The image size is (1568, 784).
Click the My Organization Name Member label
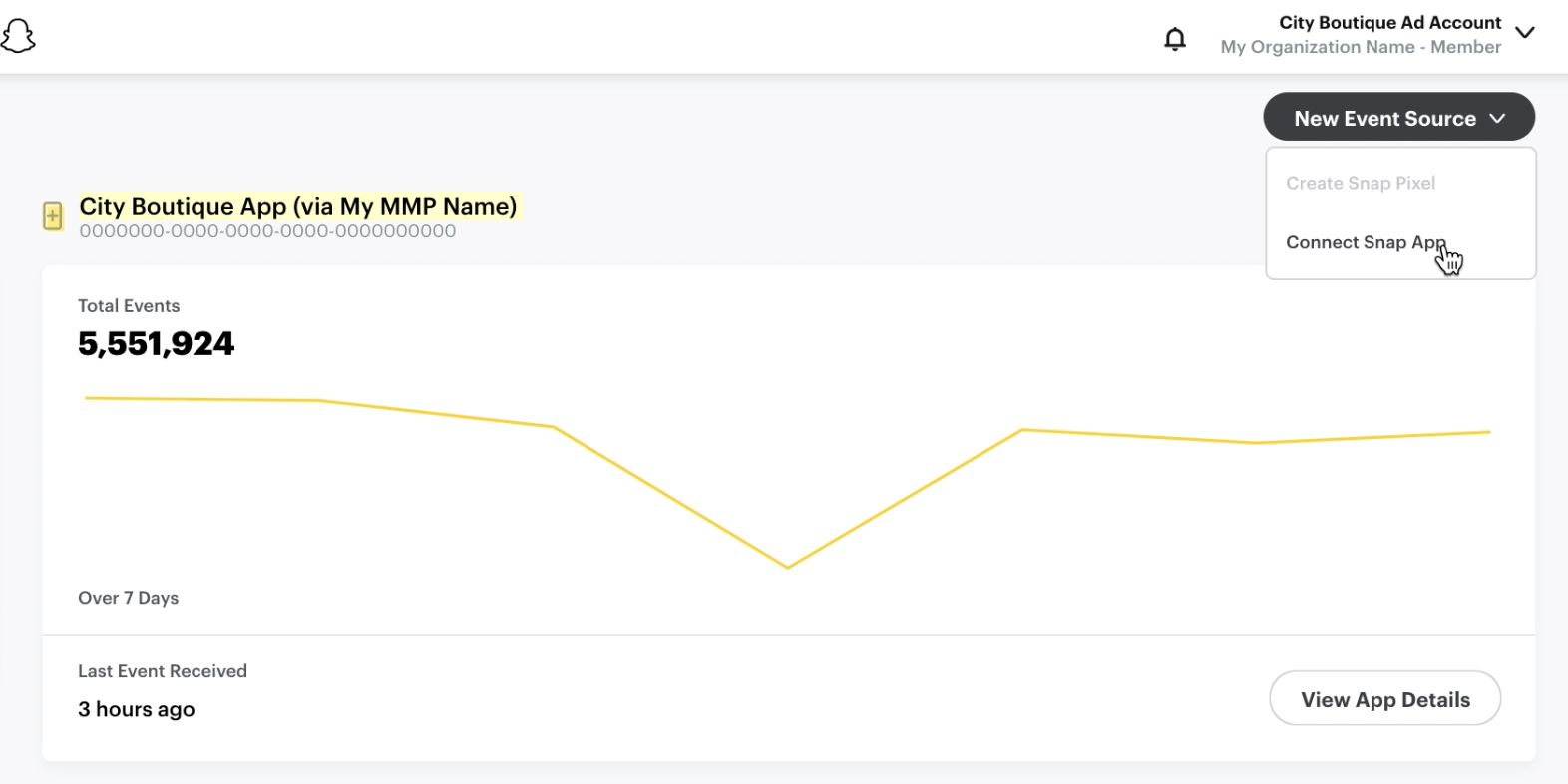coord(1361,46)
